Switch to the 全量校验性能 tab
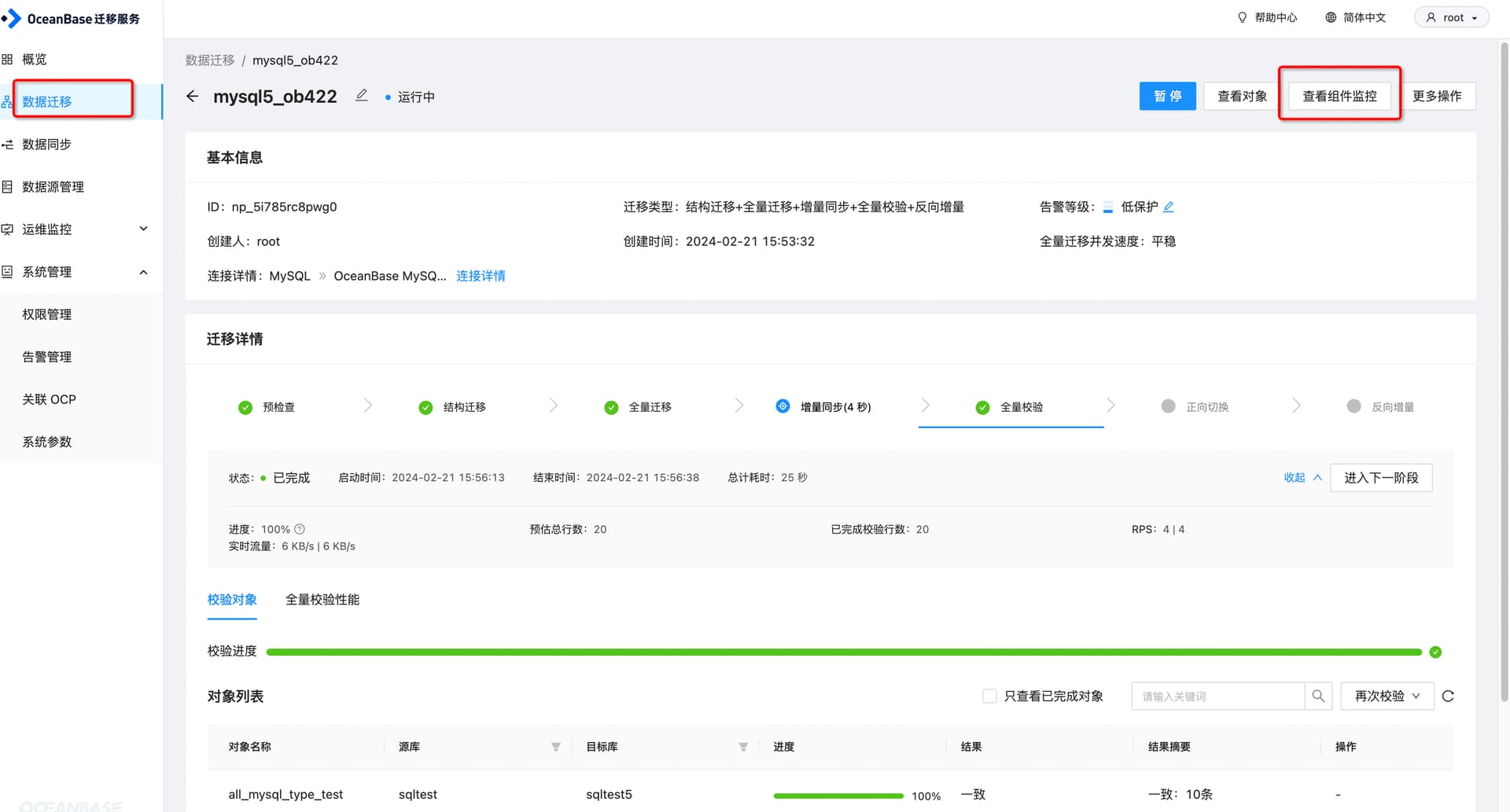The height and width of the screenshot is (812, 1510). [322, 600]
